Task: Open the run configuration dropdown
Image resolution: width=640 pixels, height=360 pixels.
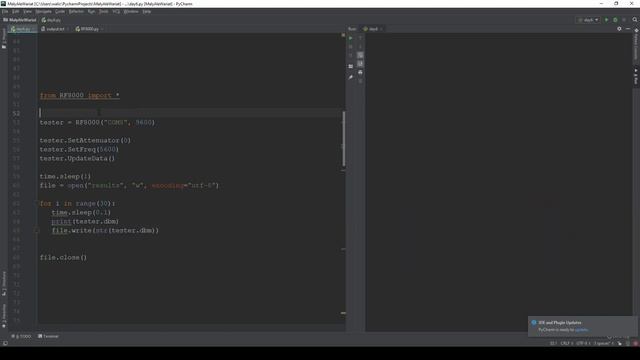Action: pyautogui.click(x=588, y=20)
